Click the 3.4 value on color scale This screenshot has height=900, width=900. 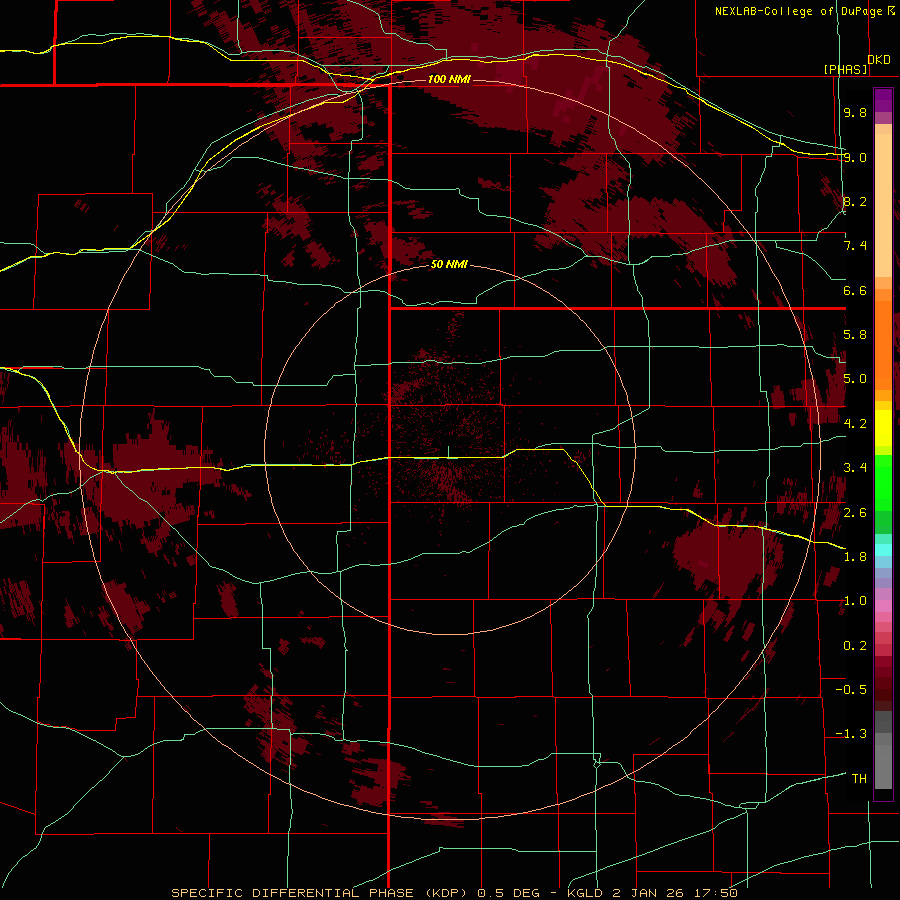pyautogui.click(x=855, y=468)
